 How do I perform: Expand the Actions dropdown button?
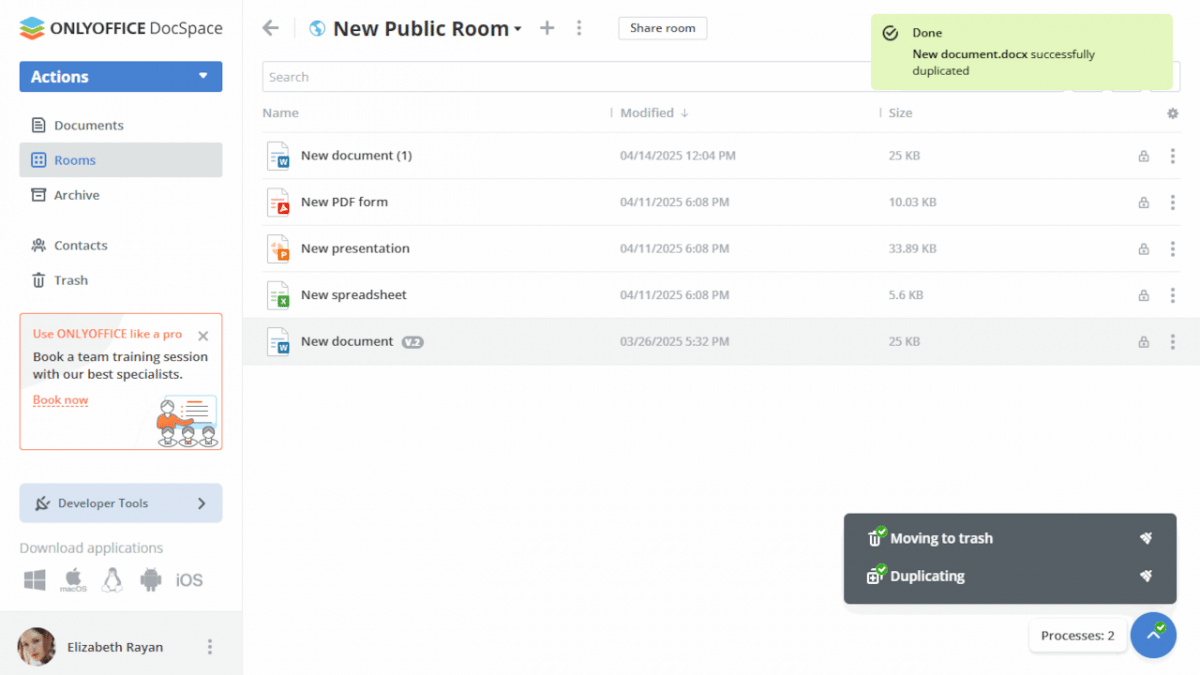(120, 77)
